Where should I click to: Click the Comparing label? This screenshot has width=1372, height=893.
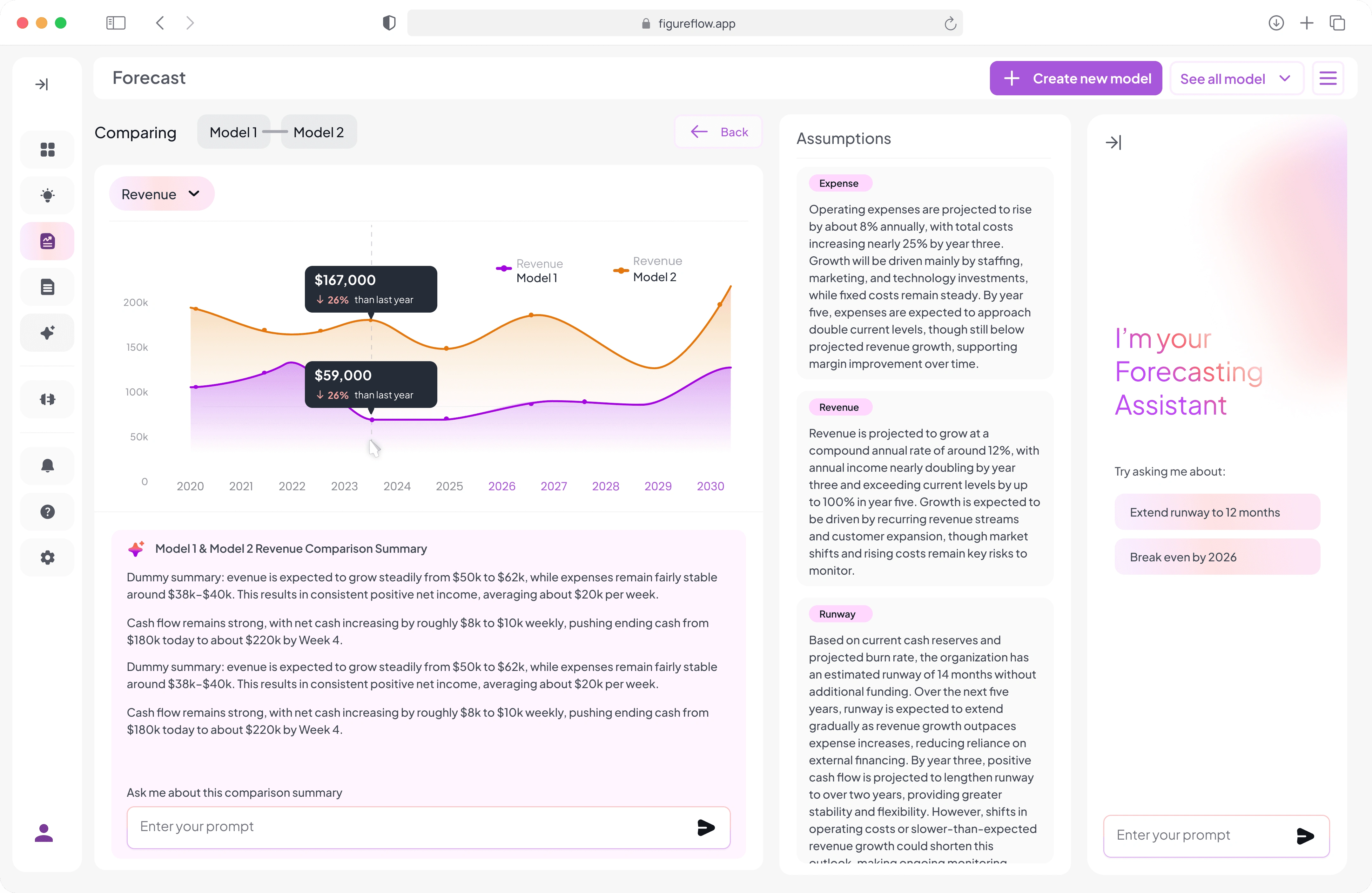click(136, 132)
